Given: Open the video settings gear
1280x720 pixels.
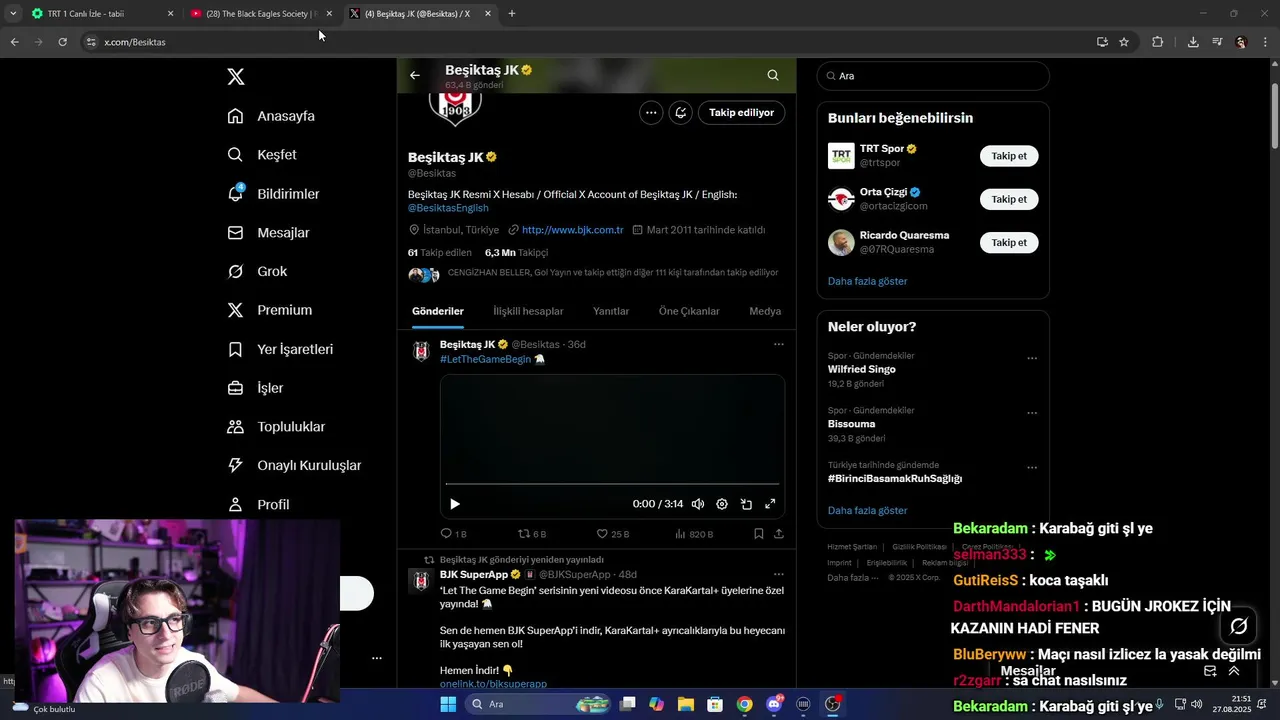Looking at the screenshot, I should tap(722, 504).
